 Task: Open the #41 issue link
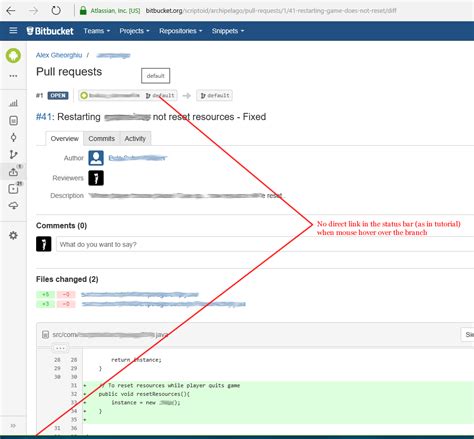pyautogui.click(x=44, y=117)
